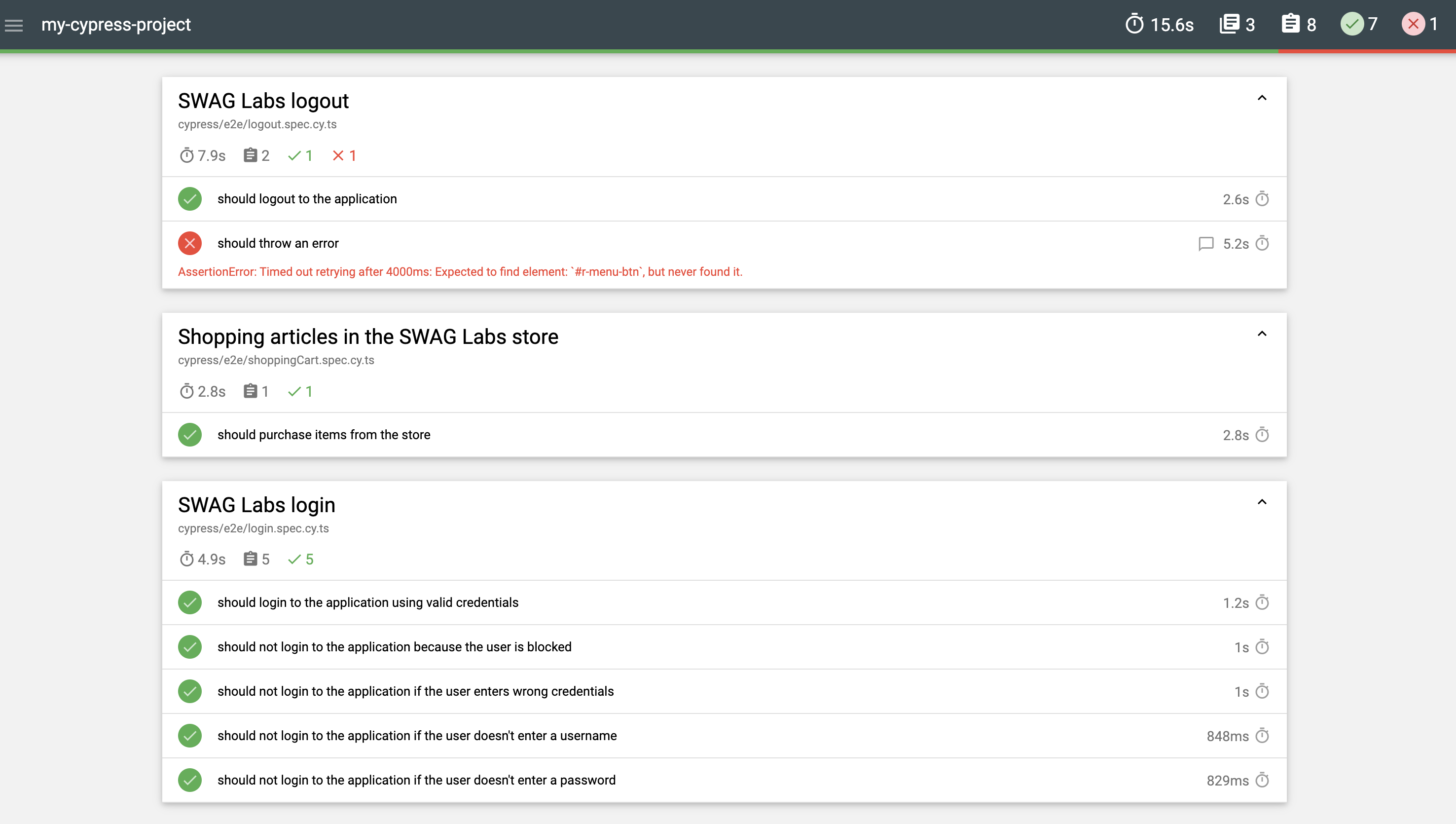
Task: Collapse the SWAG Labs logout suite
Action: click(x=1261, y=99)
